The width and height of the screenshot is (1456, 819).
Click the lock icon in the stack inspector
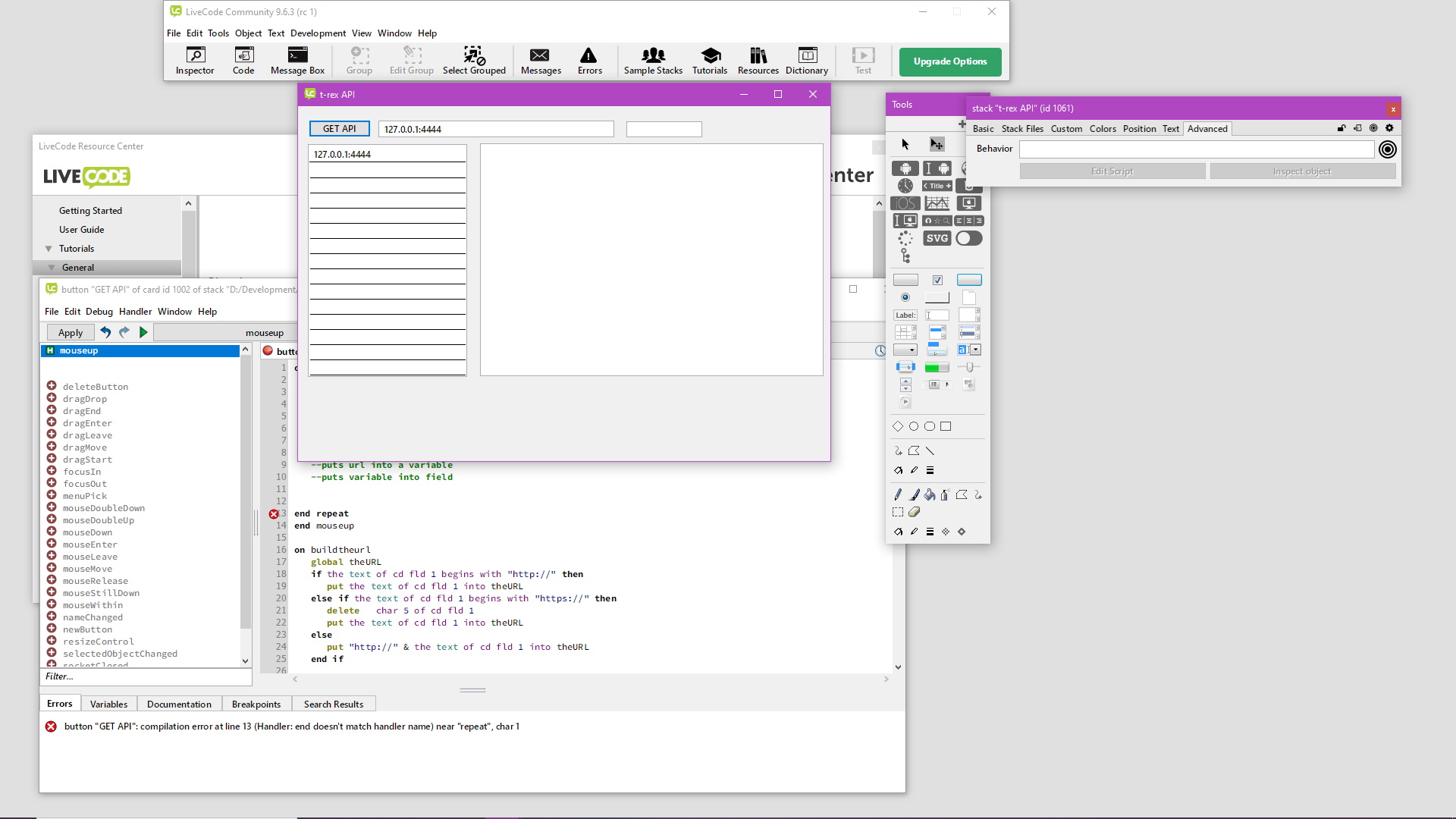click(1341, 128)
